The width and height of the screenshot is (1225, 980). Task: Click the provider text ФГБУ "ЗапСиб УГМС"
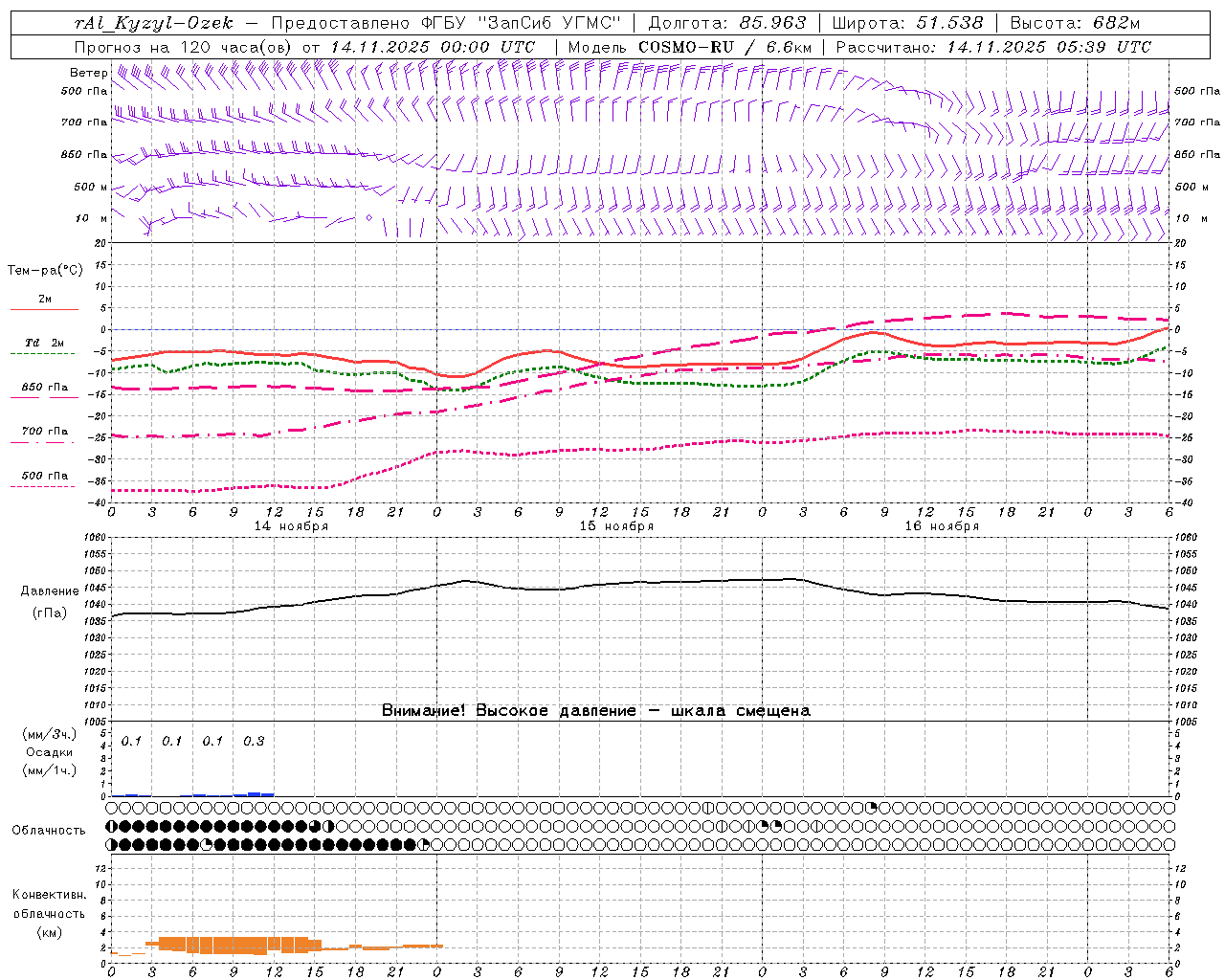coord(522,23)
